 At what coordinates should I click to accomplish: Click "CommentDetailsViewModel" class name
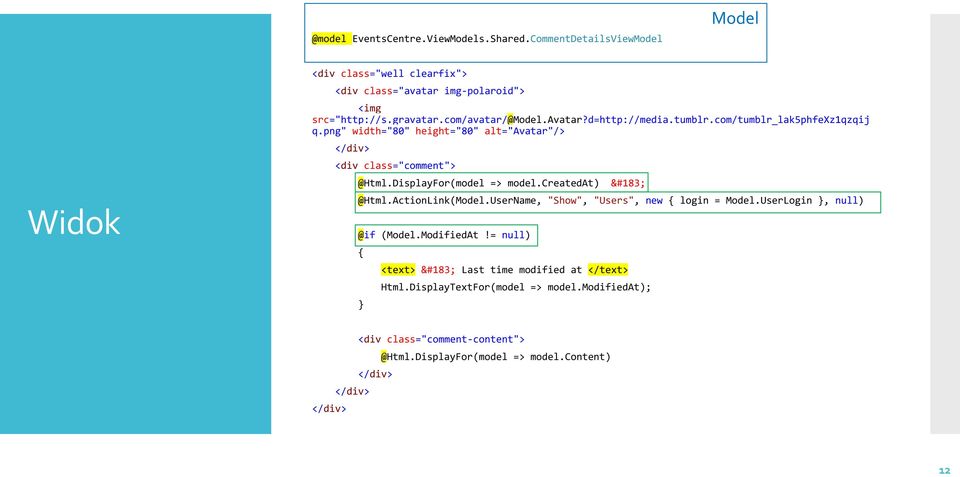point(596,39)
